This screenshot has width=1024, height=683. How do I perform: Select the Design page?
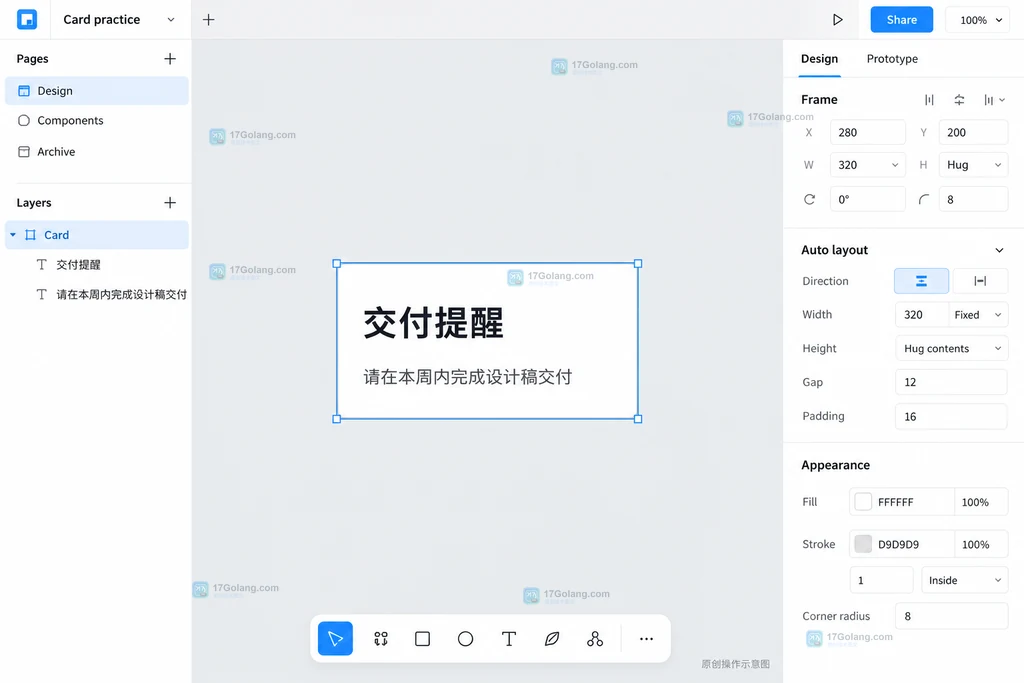(97, 91)
